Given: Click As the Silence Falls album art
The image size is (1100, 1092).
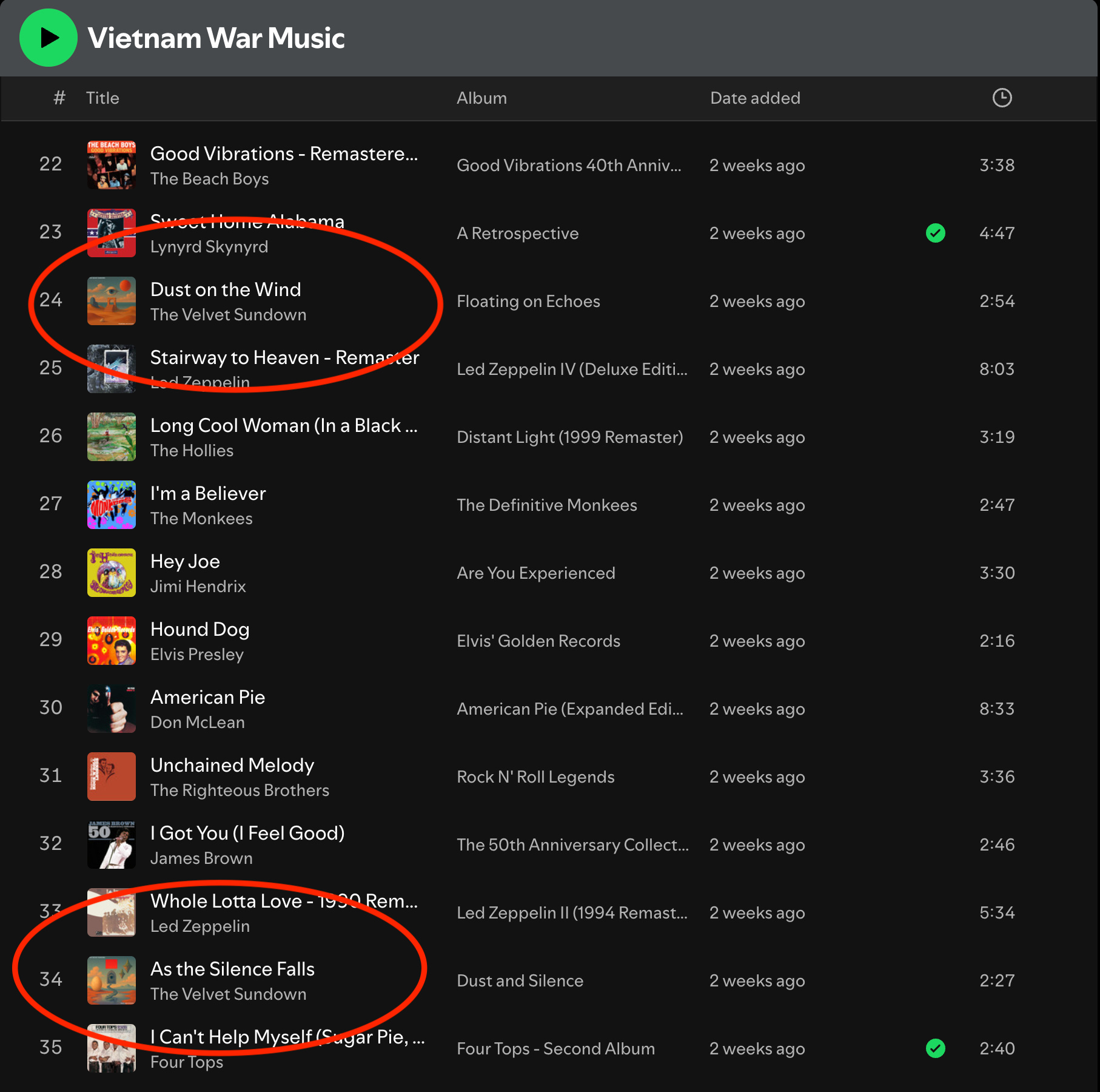Looking at the screenshot, I should pyautogui.click(x=112, y=980).
